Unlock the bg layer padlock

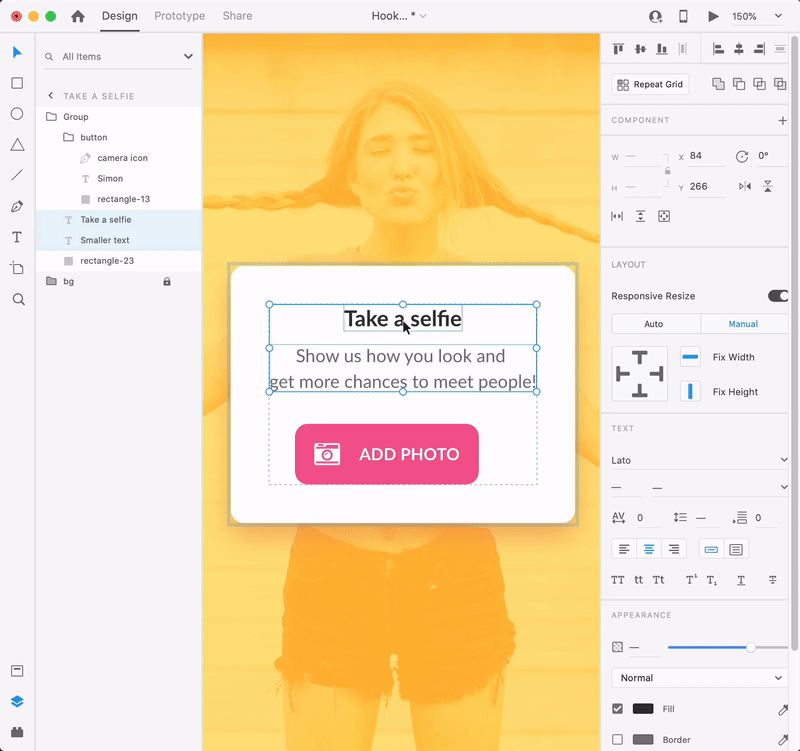pyautogui.click(x=167, y=282)
